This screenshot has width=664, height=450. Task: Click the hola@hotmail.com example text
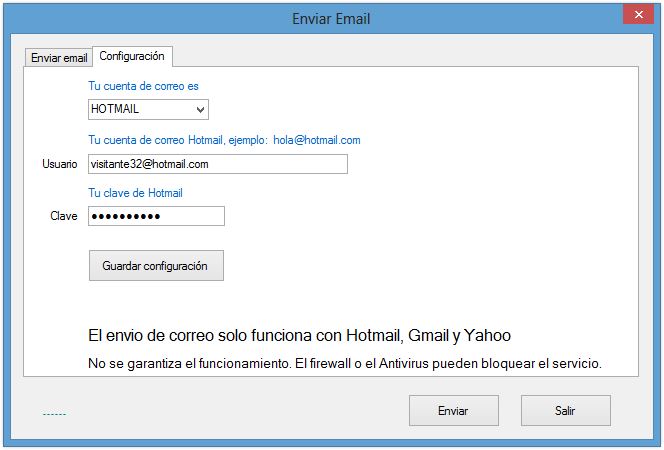(317, 140)
